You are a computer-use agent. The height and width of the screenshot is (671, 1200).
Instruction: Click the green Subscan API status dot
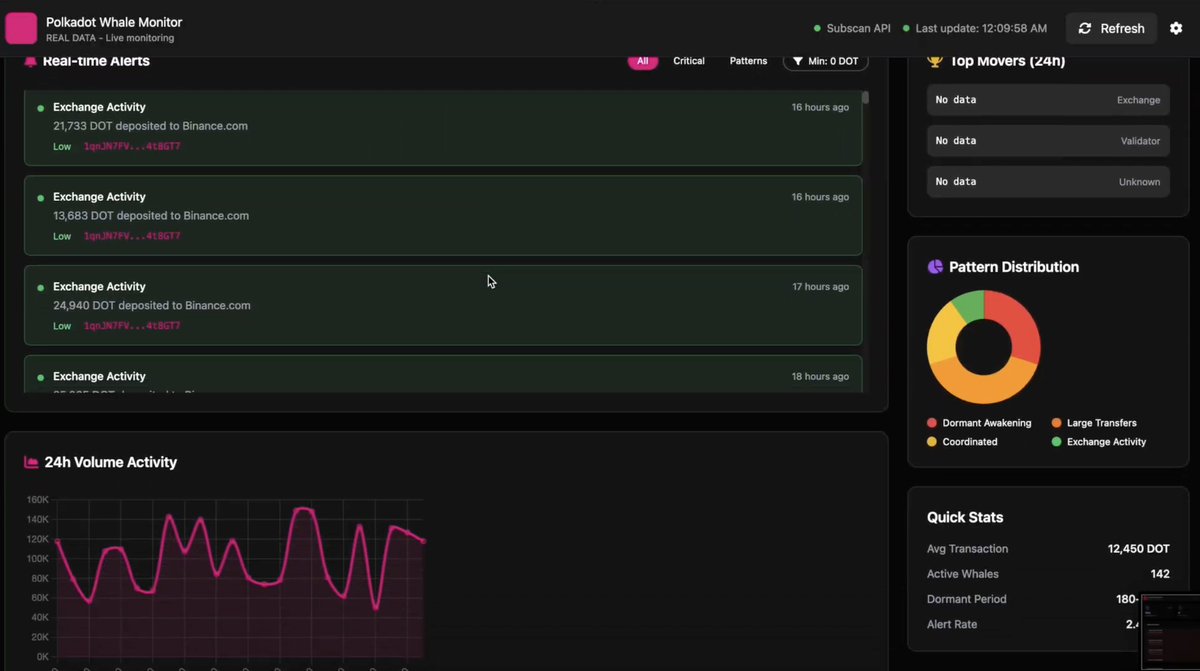coord(817,29)
